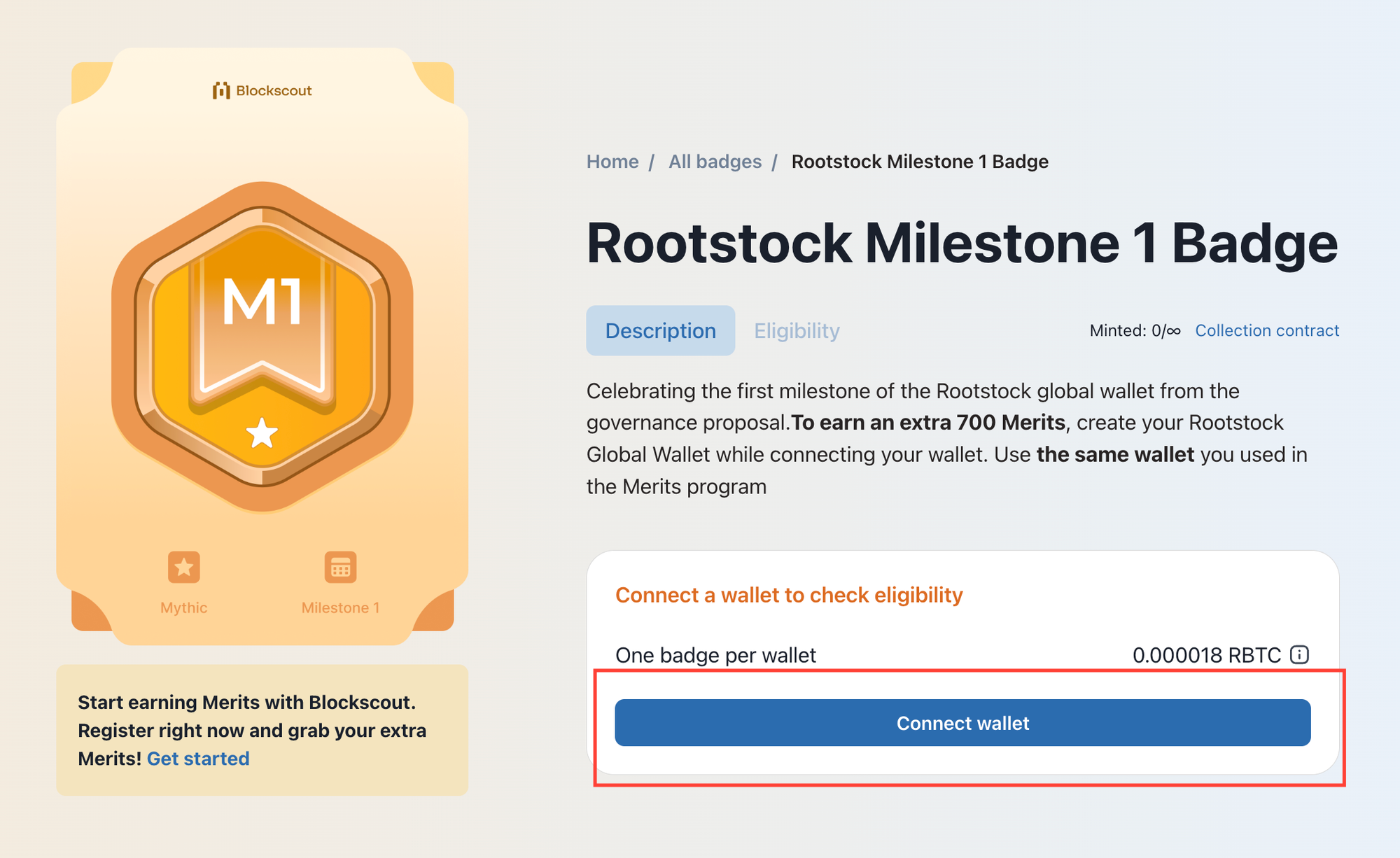Click the M1 hexagon badge image
1400x858 pixels.
(262, 346)
